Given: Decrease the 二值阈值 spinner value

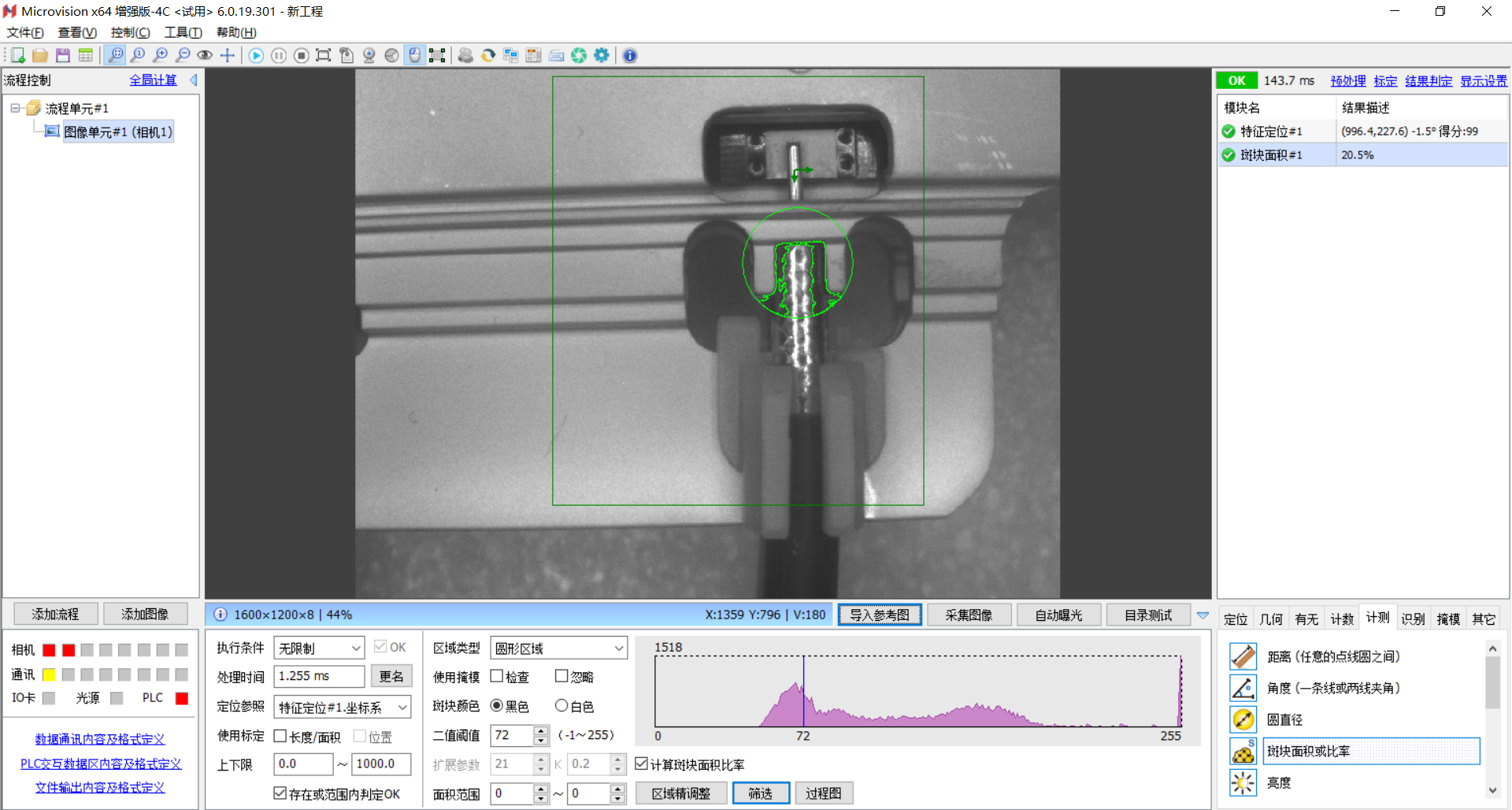Looking at the screenshot, I should (x=541, y=741).
